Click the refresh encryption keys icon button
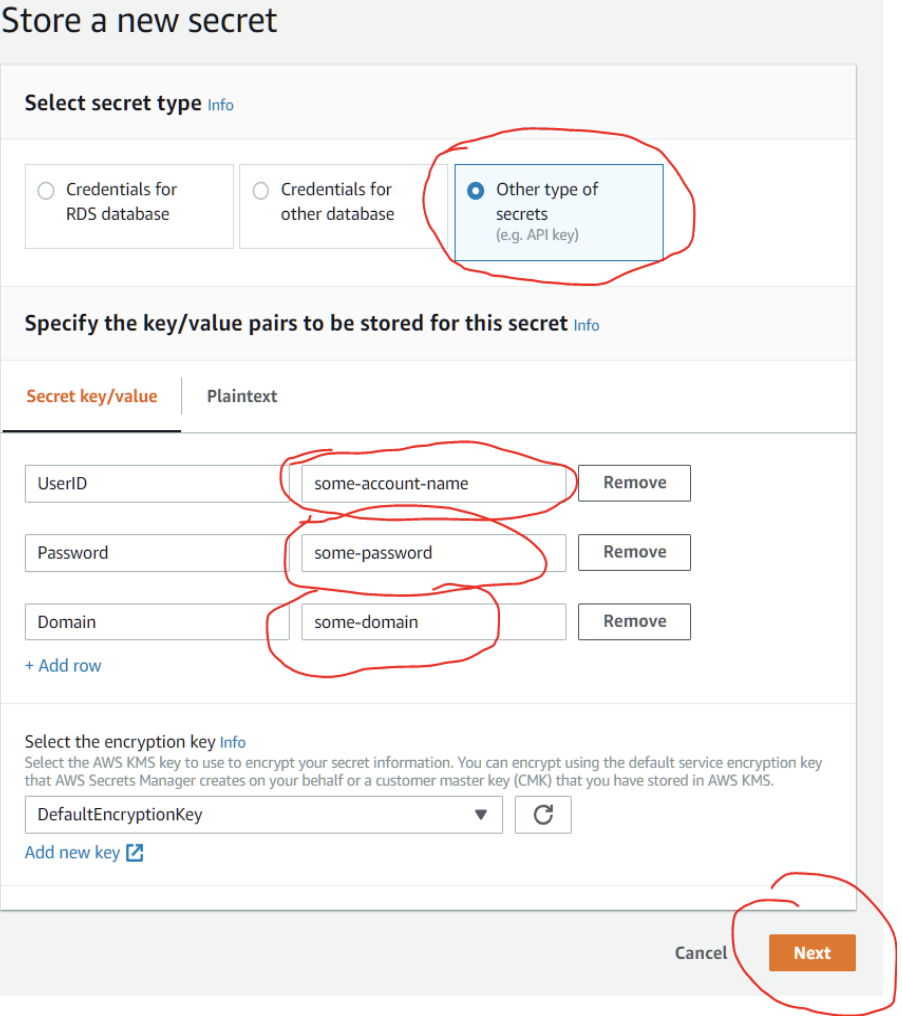Image resolution: width=902 pixels, height=1020 pixels. (543, 814)
